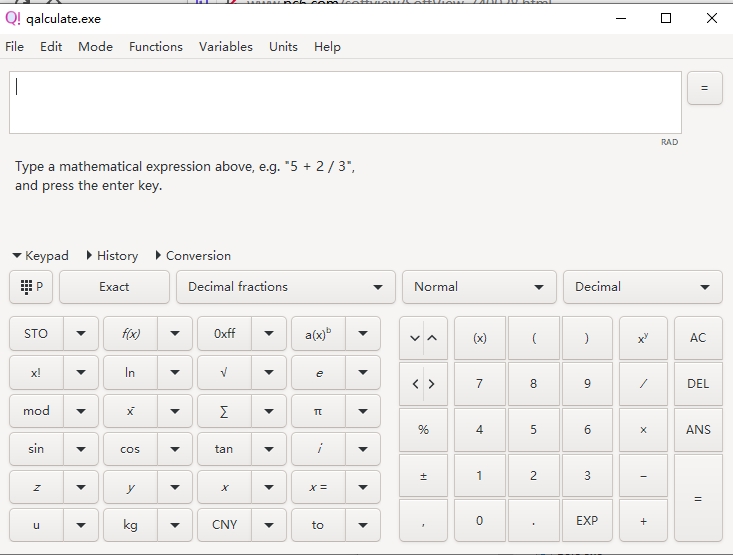Open the Units menu
This screenshot has height=555, width=733.
pos(283,47)
